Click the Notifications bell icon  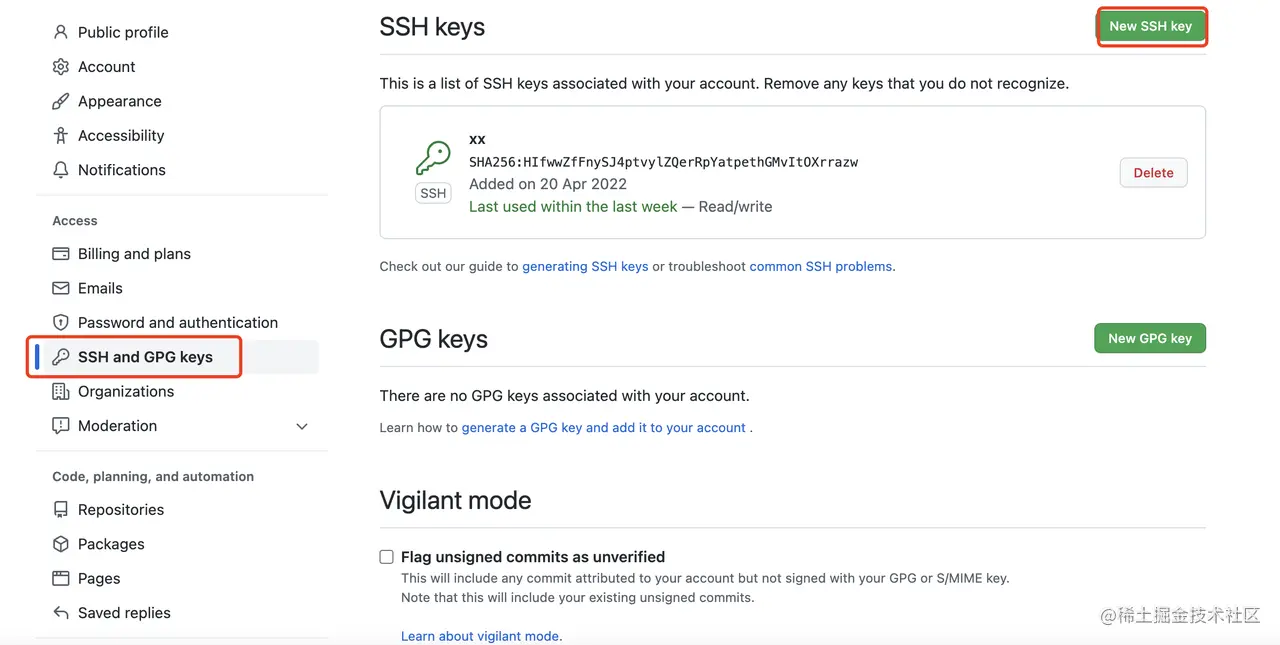pos(61,170)
